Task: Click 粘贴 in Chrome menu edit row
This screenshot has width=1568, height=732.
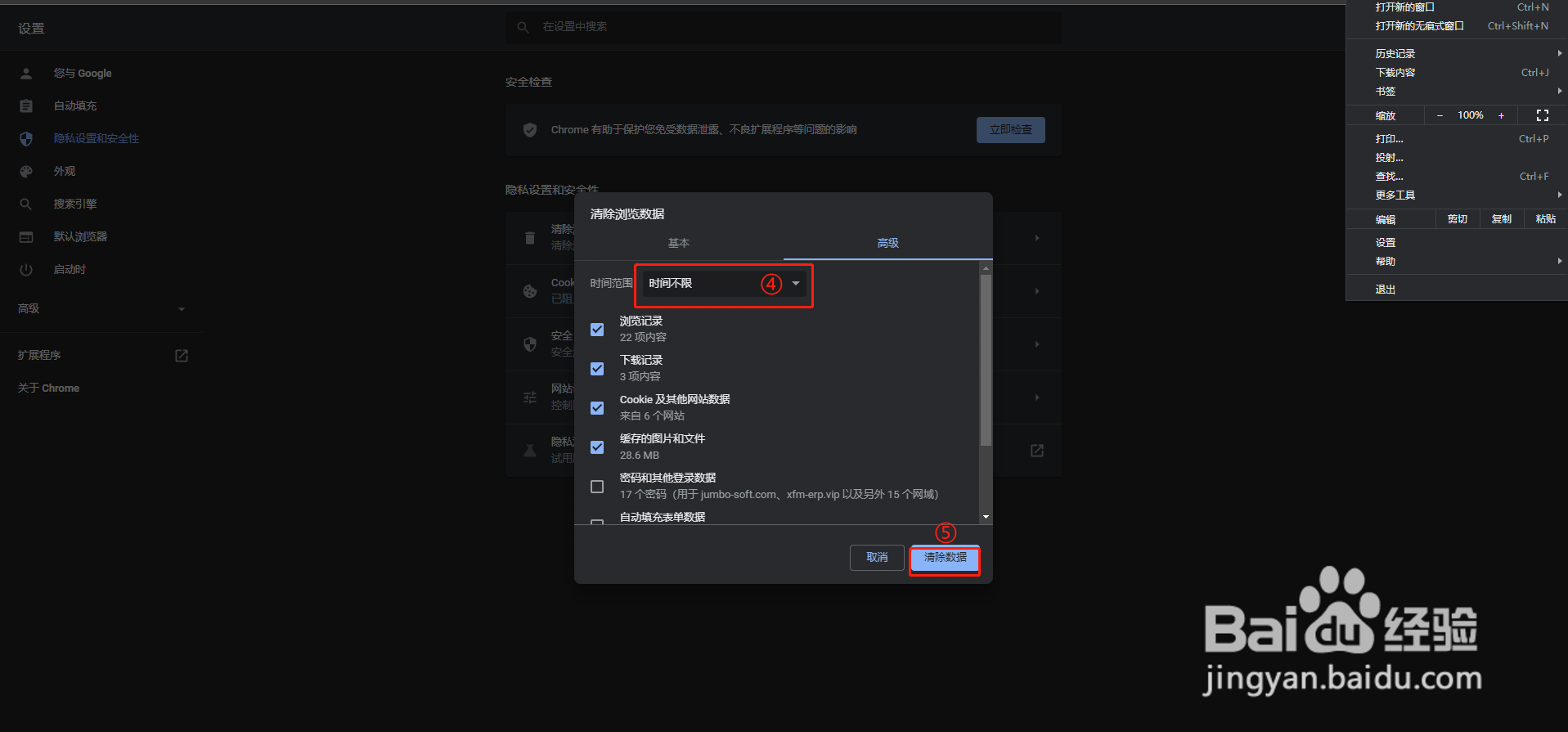Action: point(1546,219)
